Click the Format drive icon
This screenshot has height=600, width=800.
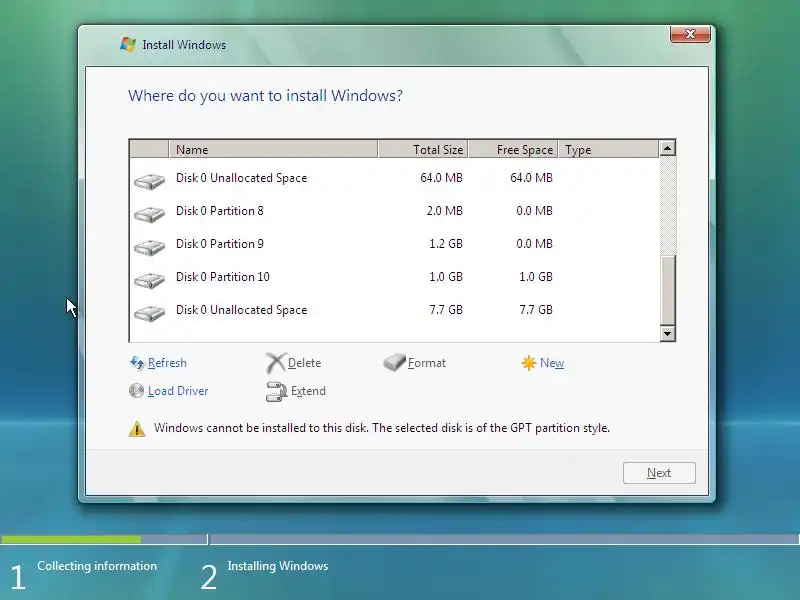pyautogui.click(x=394, y=363)
